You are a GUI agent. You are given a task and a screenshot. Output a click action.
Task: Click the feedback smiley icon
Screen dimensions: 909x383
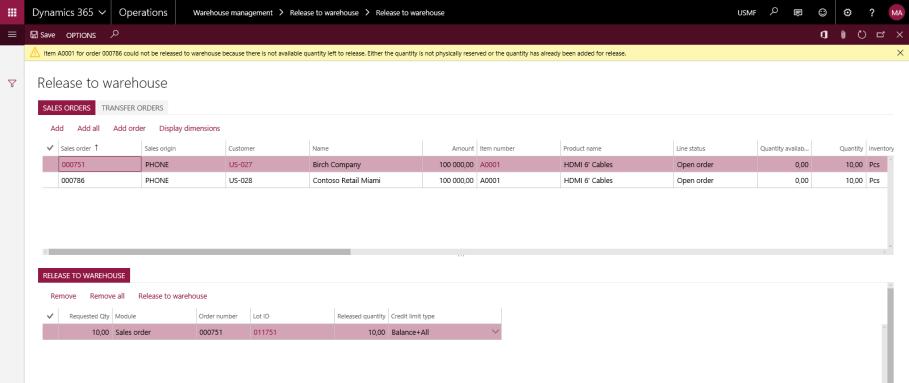pyautogui.click(x=822, y=12)
